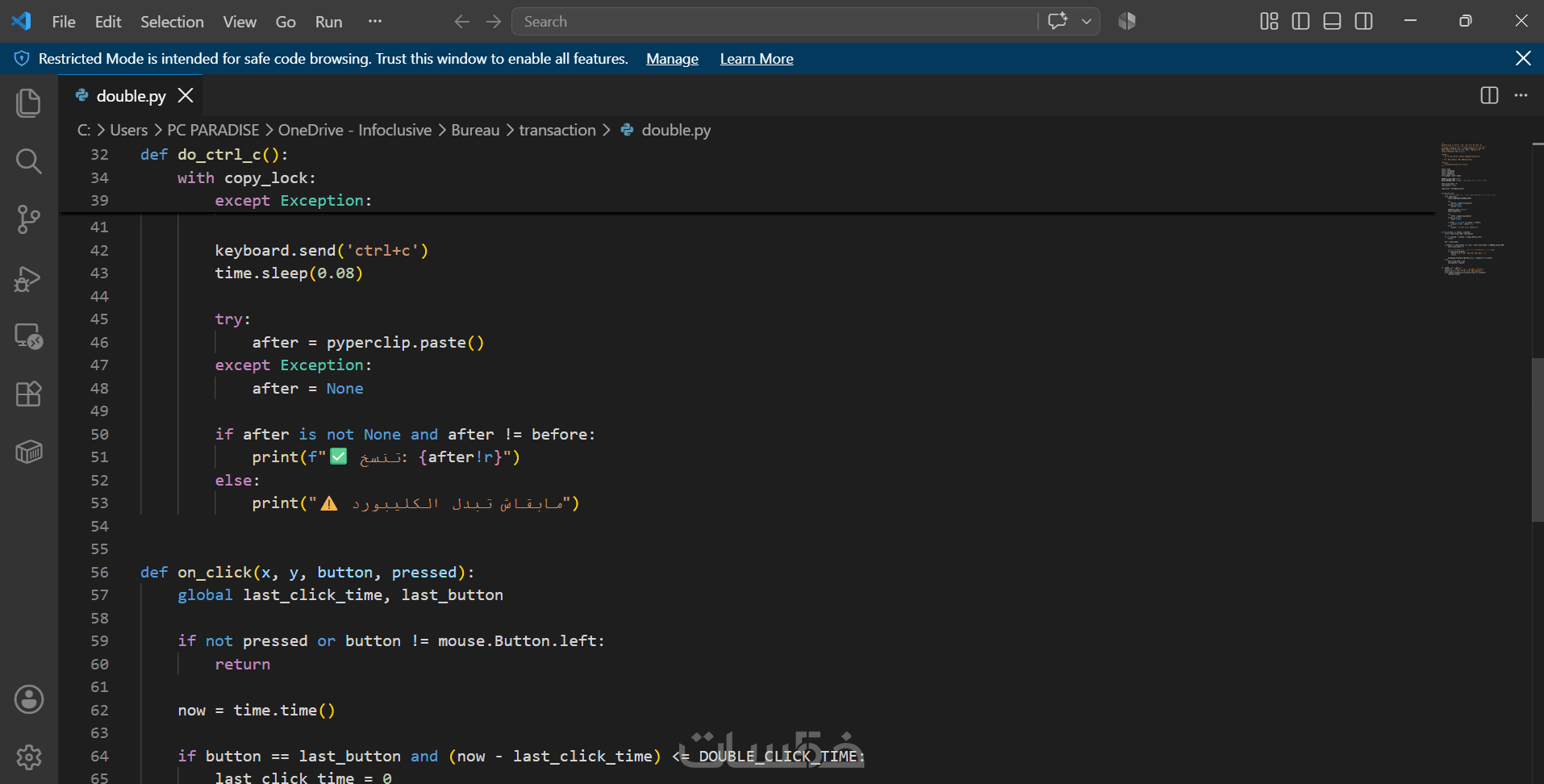This screenshot has height=784, width=1544.
Task: Click the VS Code logo icon
Action: click(x=22, y=21)
